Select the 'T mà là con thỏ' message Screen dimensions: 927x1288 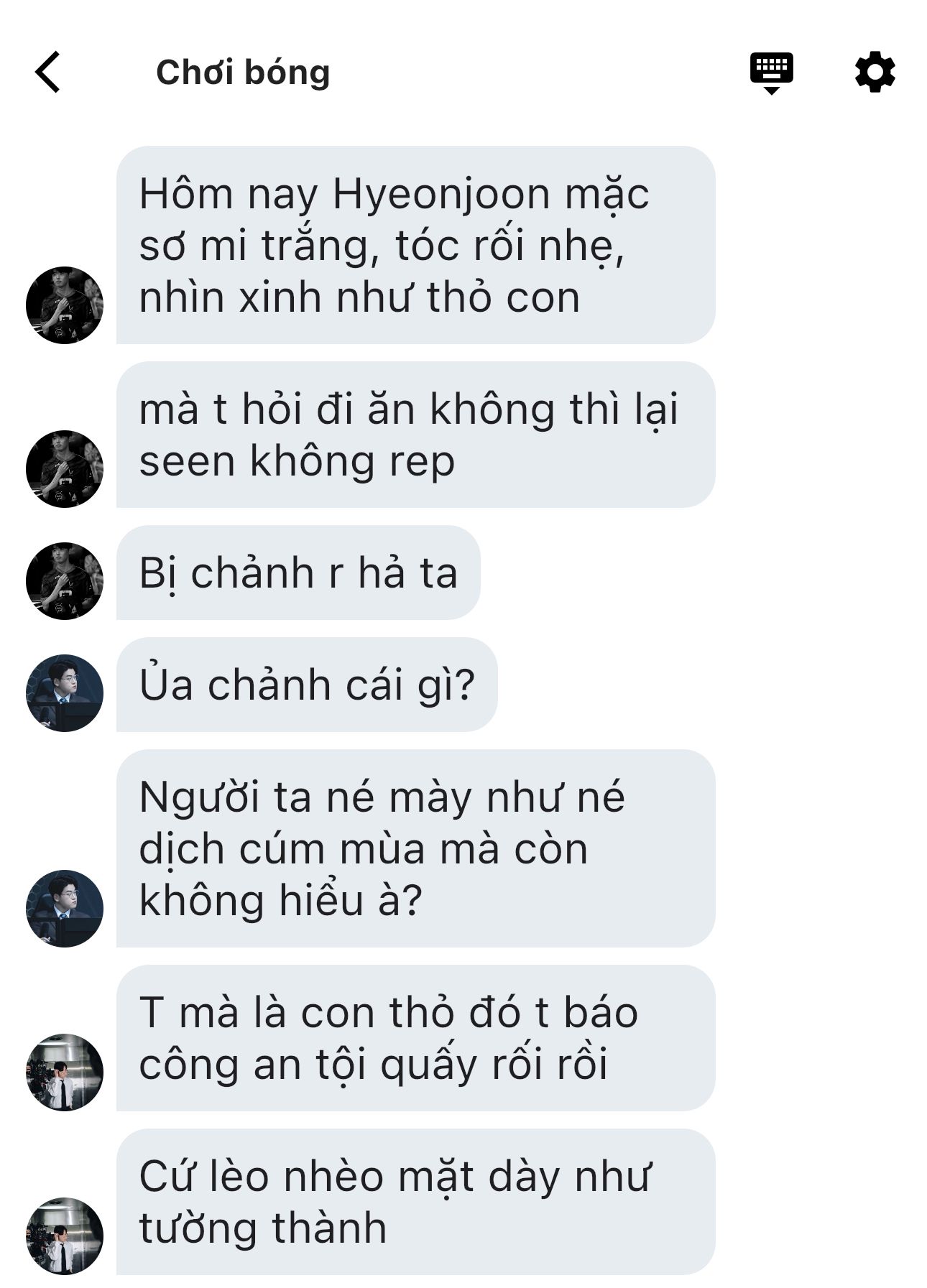coord(415,1038)
